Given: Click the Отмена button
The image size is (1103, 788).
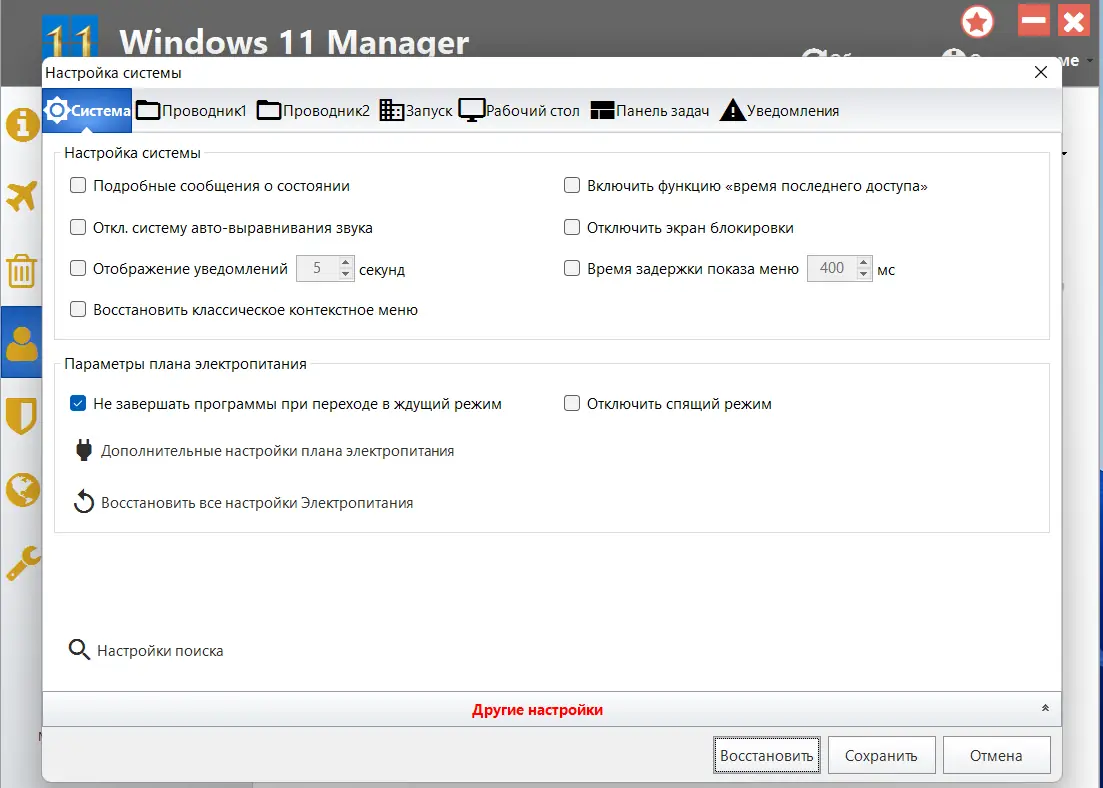Looking at the screenshot, I should pos(996,756).
